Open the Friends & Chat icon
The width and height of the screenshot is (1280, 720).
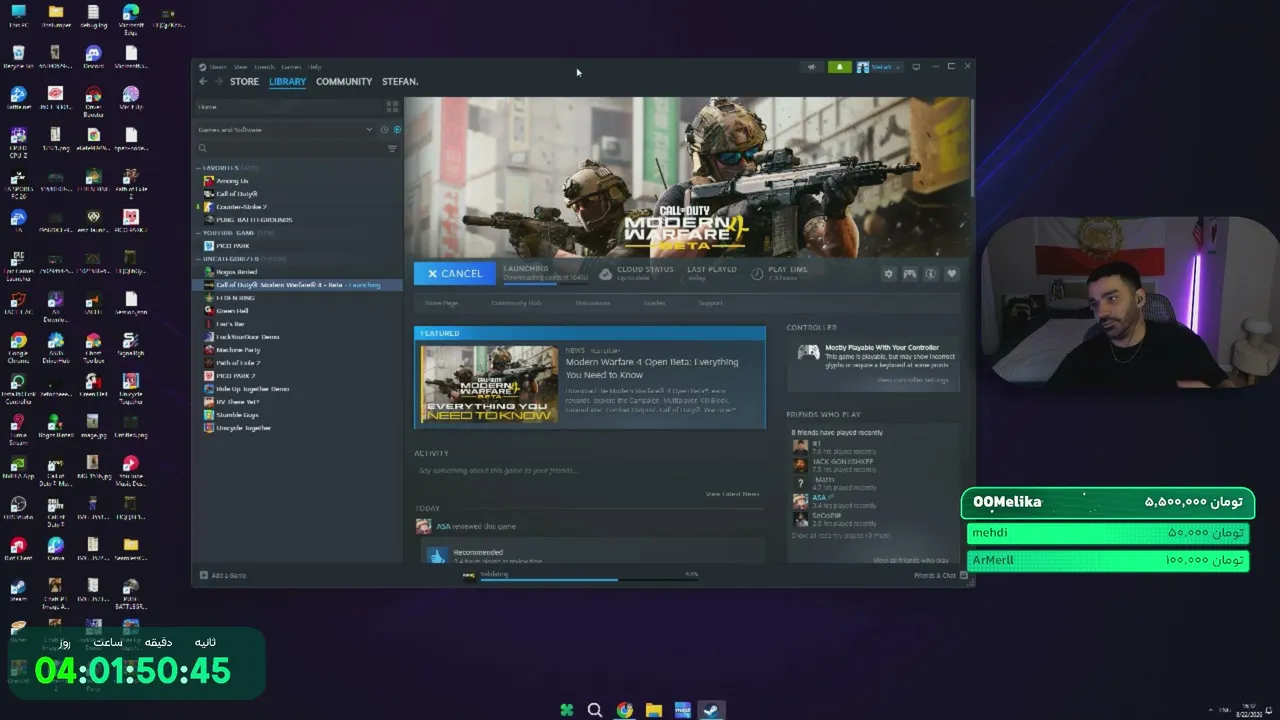point(964,575)
